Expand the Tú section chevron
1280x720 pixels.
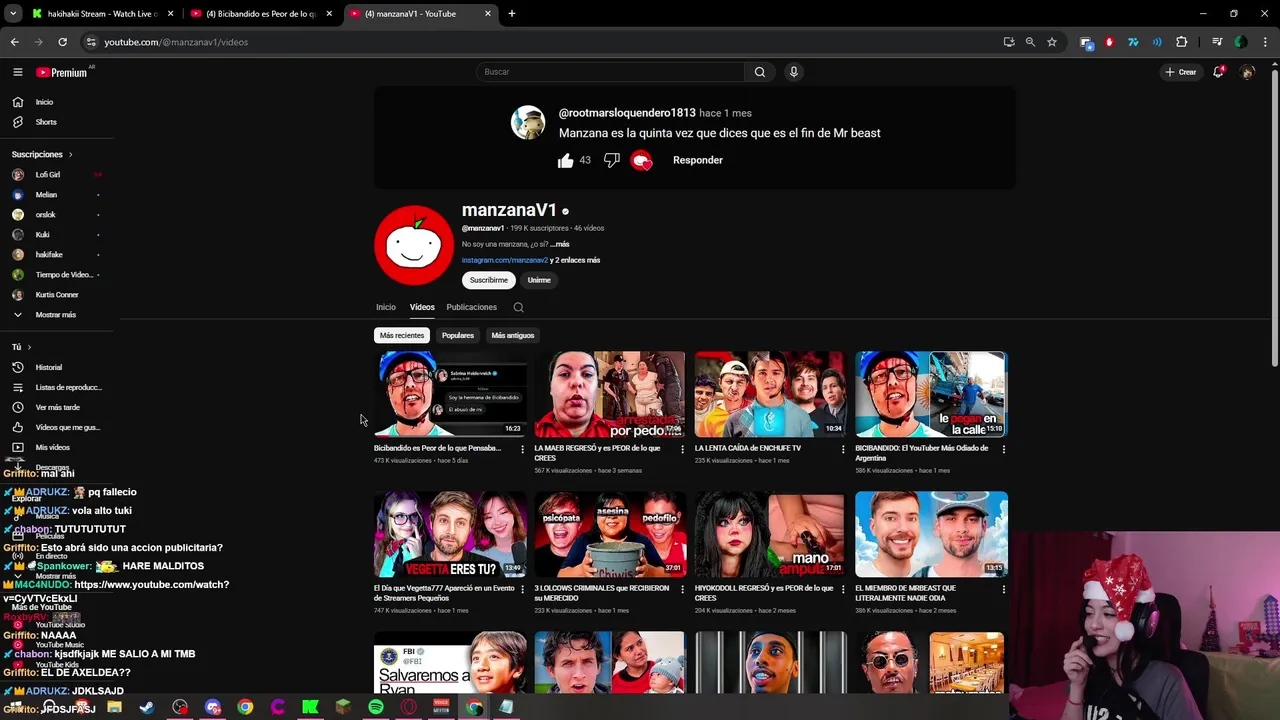click(x=29, y=347)
